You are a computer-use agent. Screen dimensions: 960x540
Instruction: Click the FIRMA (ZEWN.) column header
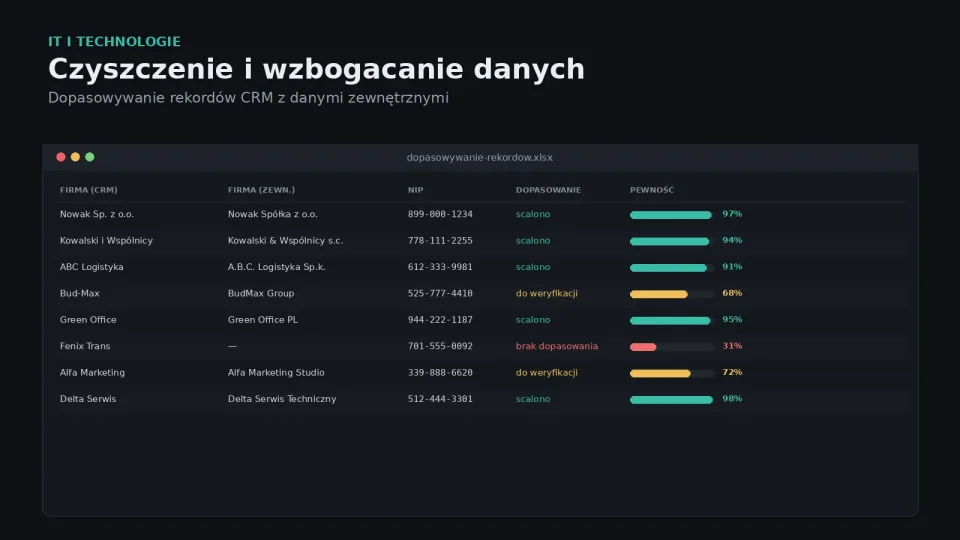261,190
